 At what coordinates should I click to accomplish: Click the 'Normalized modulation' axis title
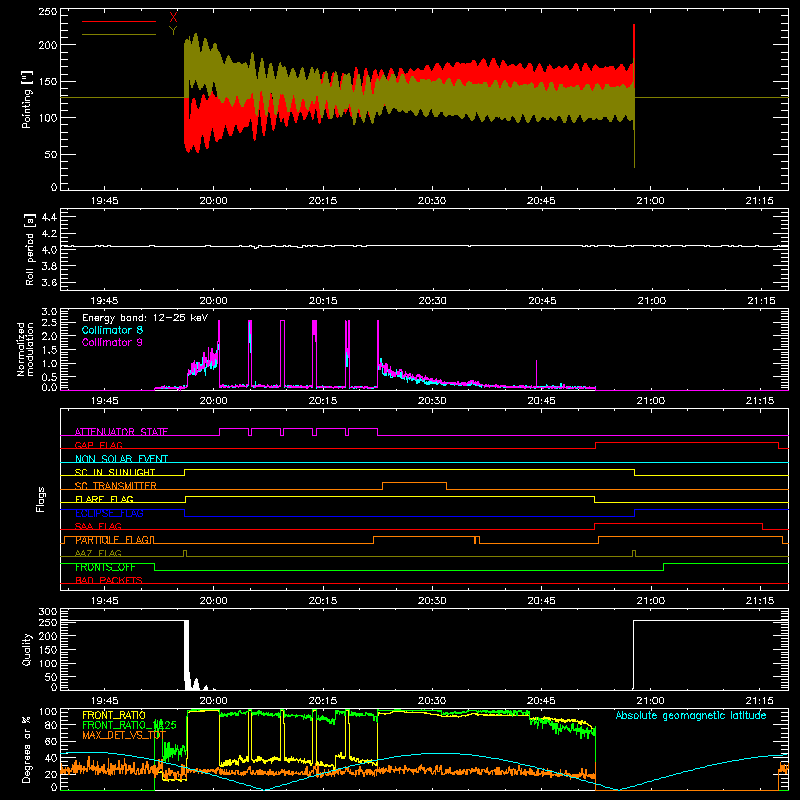25,349
